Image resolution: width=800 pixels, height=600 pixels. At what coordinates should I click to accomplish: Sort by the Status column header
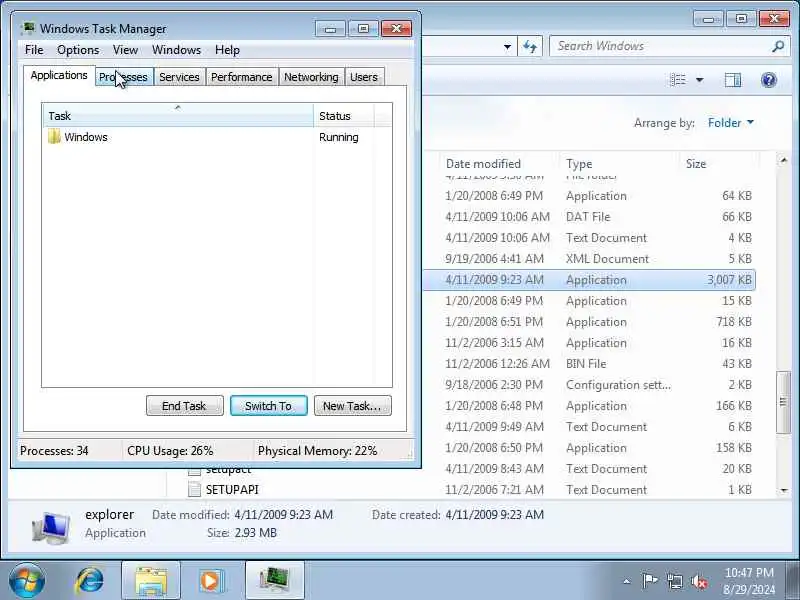pyautogui.click(x=344, y=116)
